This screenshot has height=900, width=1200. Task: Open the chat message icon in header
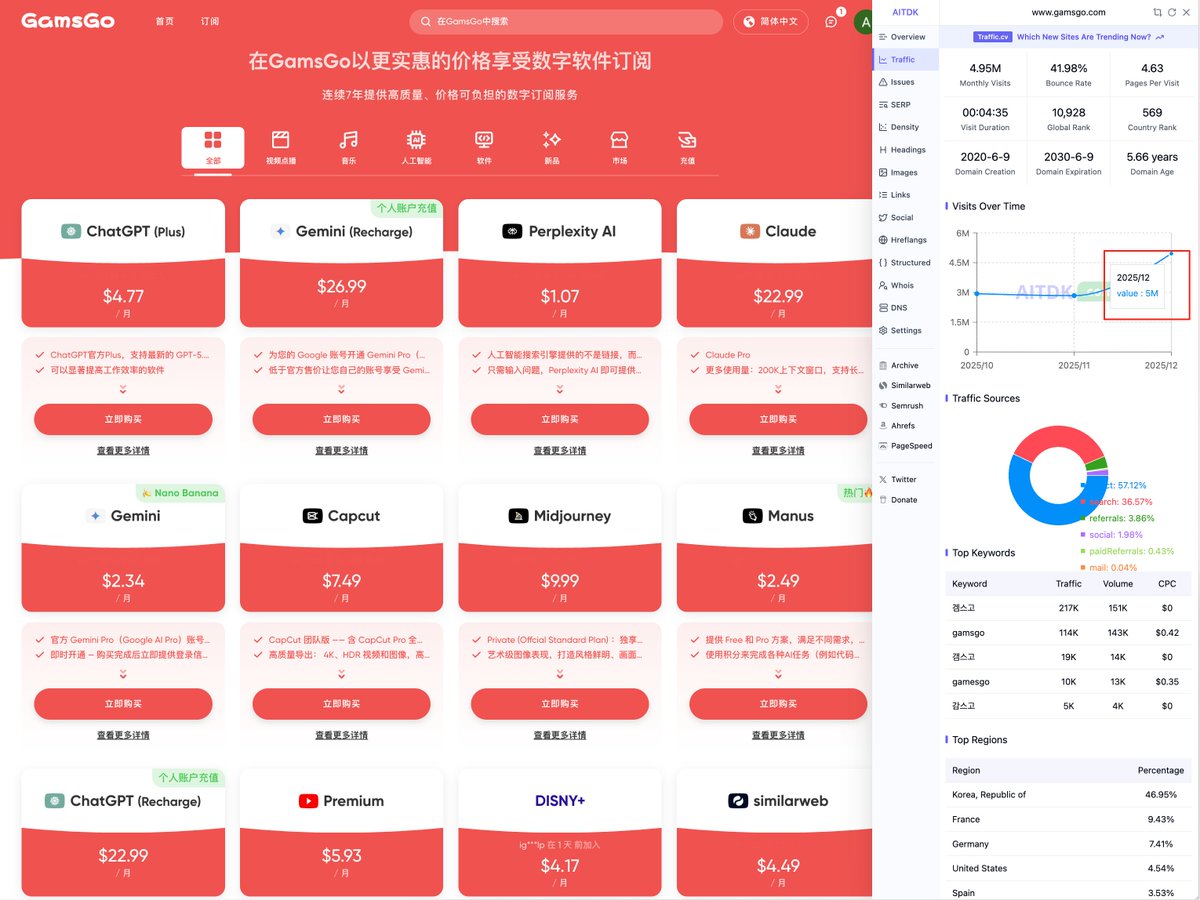click(831, 21)
